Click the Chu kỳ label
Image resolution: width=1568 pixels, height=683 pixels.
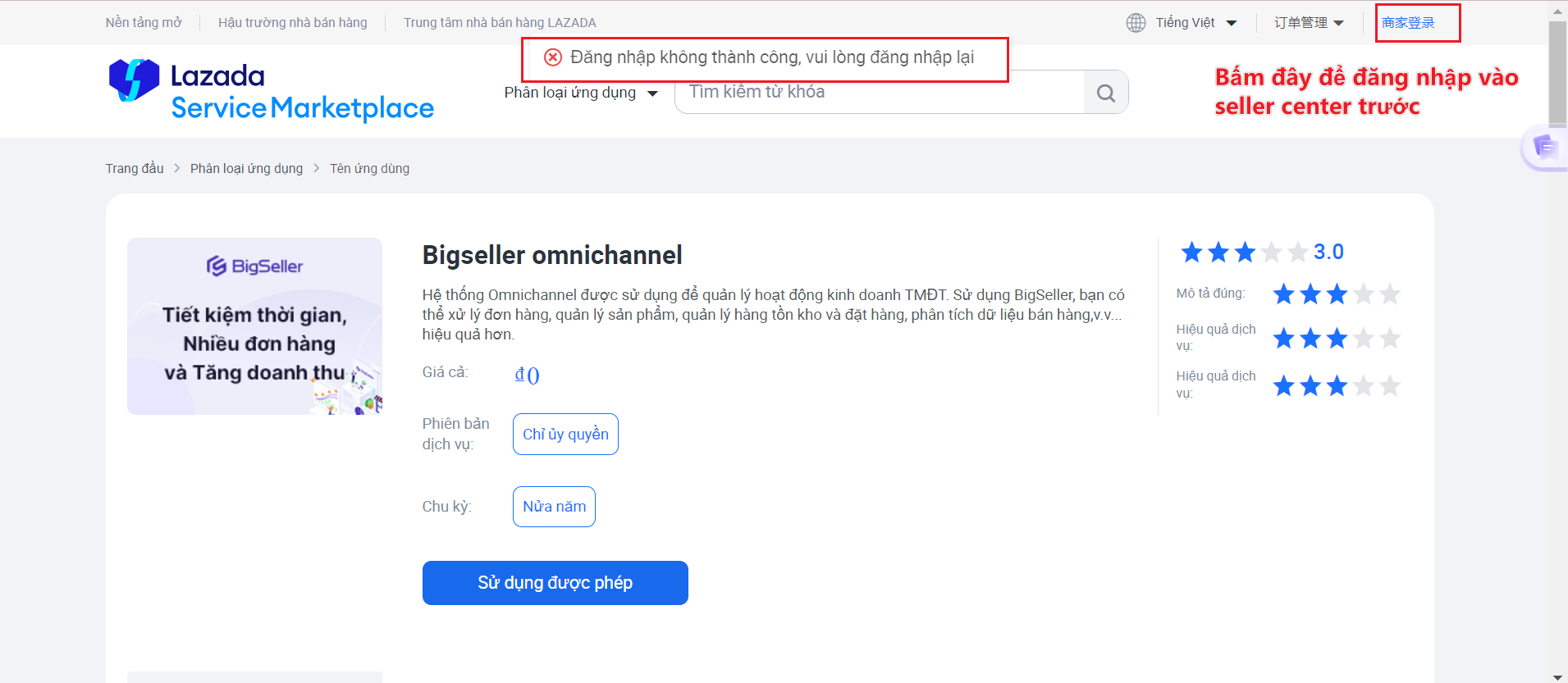(x=447, y=507)
